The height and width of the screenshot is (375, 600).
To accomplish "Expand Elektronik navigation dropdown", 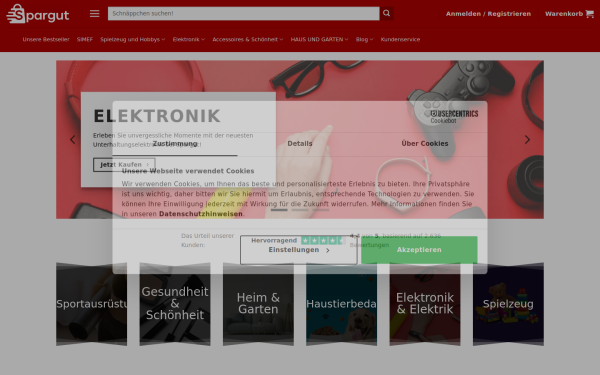I will [189, 39].
